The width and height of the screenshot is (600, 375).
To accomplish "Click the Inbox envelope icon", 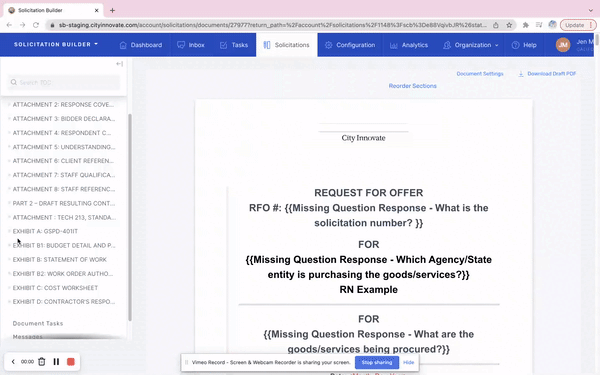I will click(x=181, y=45).
